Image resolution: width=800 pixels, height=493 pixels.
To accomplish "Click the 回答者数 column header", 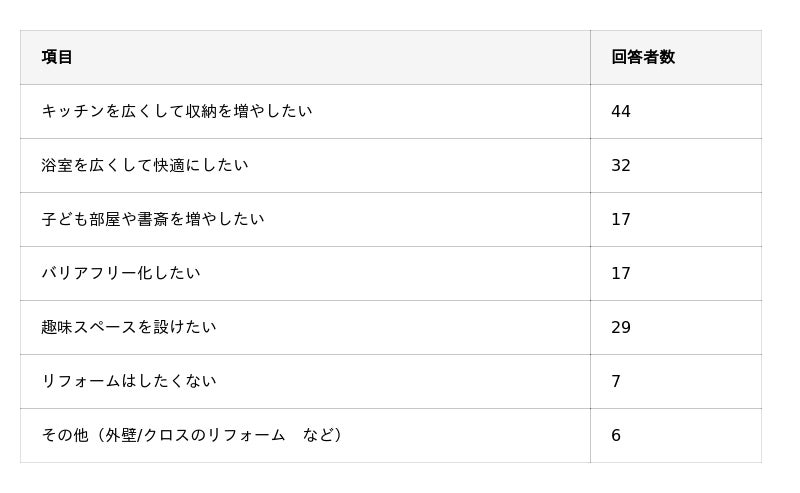I will (643, 57).
